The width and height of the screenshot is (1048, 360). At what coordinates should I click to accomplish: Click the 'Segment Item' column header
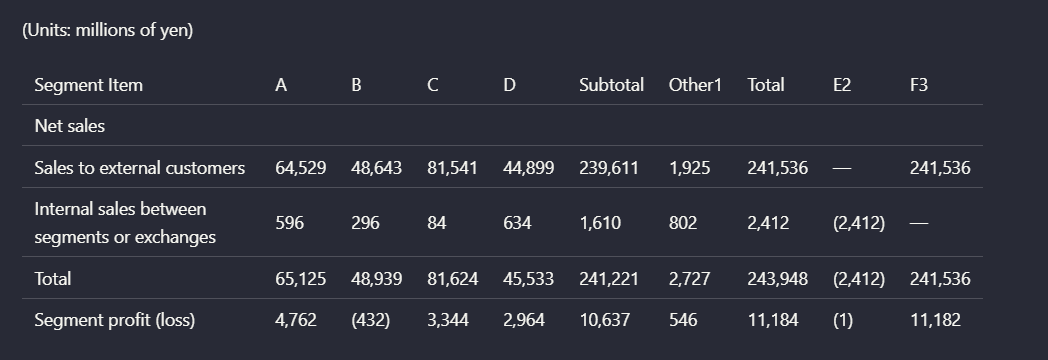pos(88,85)
